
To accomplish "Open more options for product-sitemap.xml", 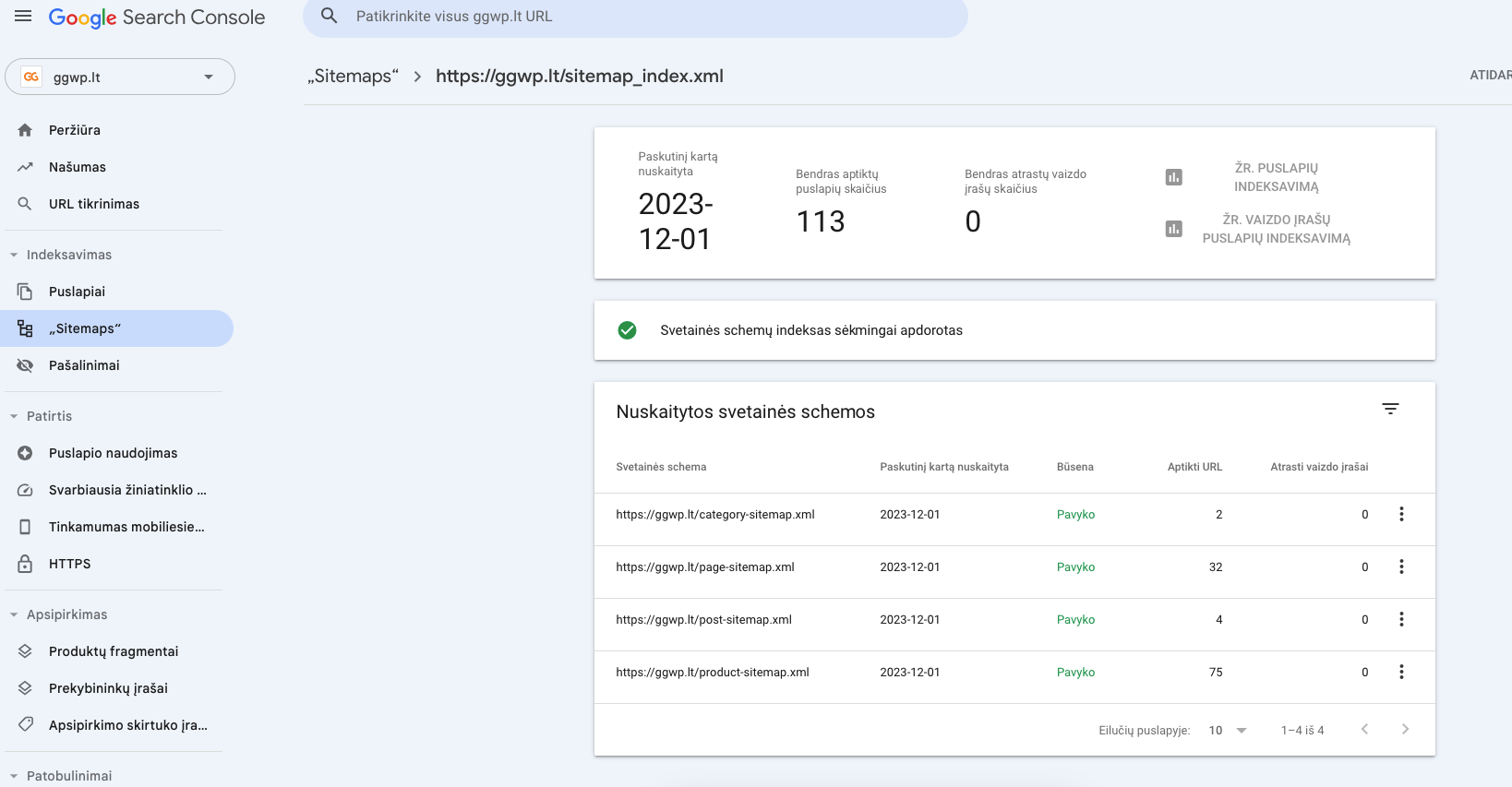I will [x=1401, y=672].
